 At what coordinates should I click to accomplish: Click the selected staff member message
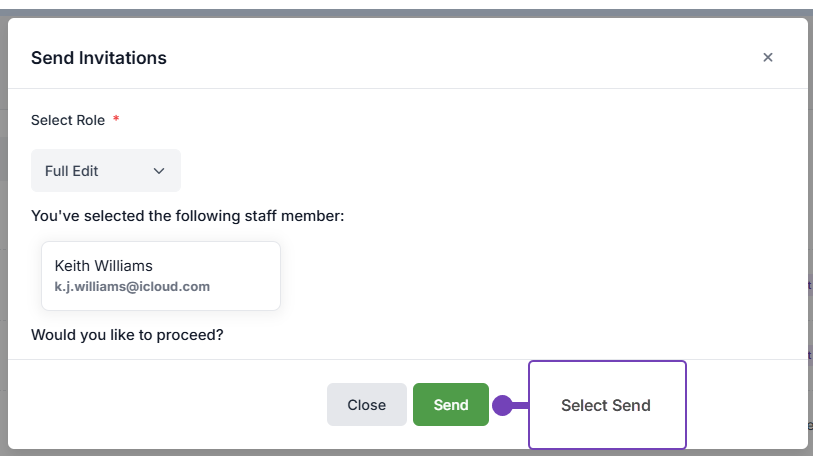(187, 215)
